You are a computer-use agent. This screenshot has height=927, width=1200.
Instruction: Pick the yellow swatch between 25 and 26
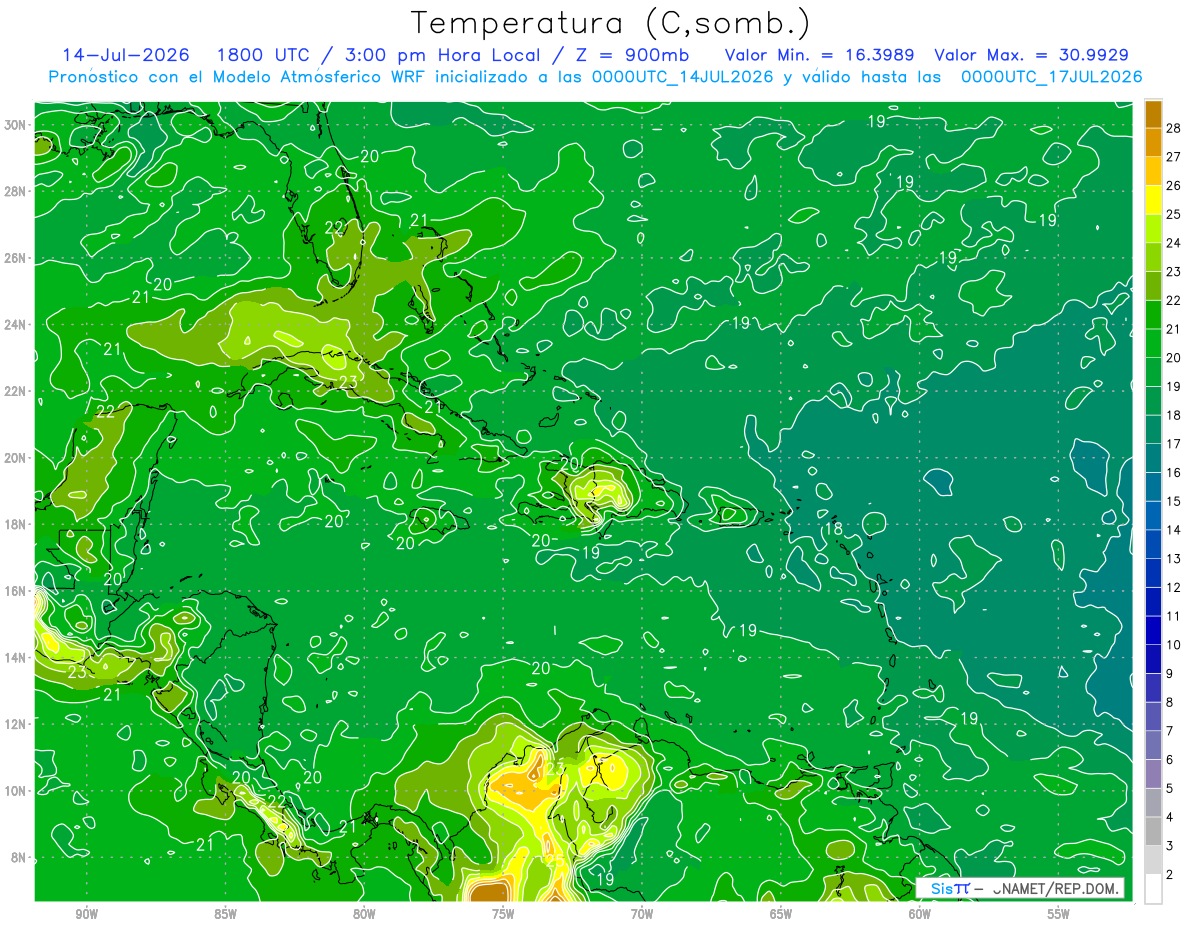tap(1153, 200)
